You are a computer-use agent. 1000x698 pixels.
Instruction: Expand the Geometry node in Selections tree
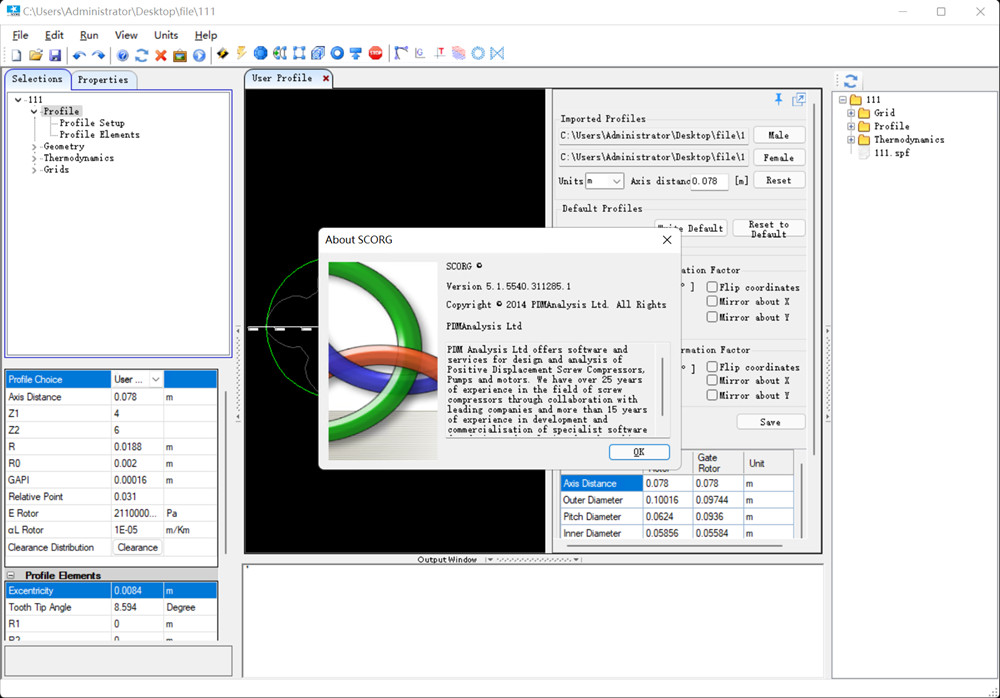click(x=34, y=147)
